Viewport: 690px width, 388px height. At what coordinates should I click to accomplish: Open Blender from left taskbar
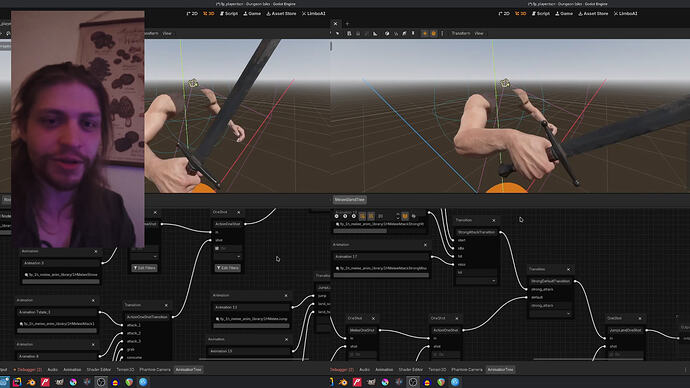[x=31, y=382]
